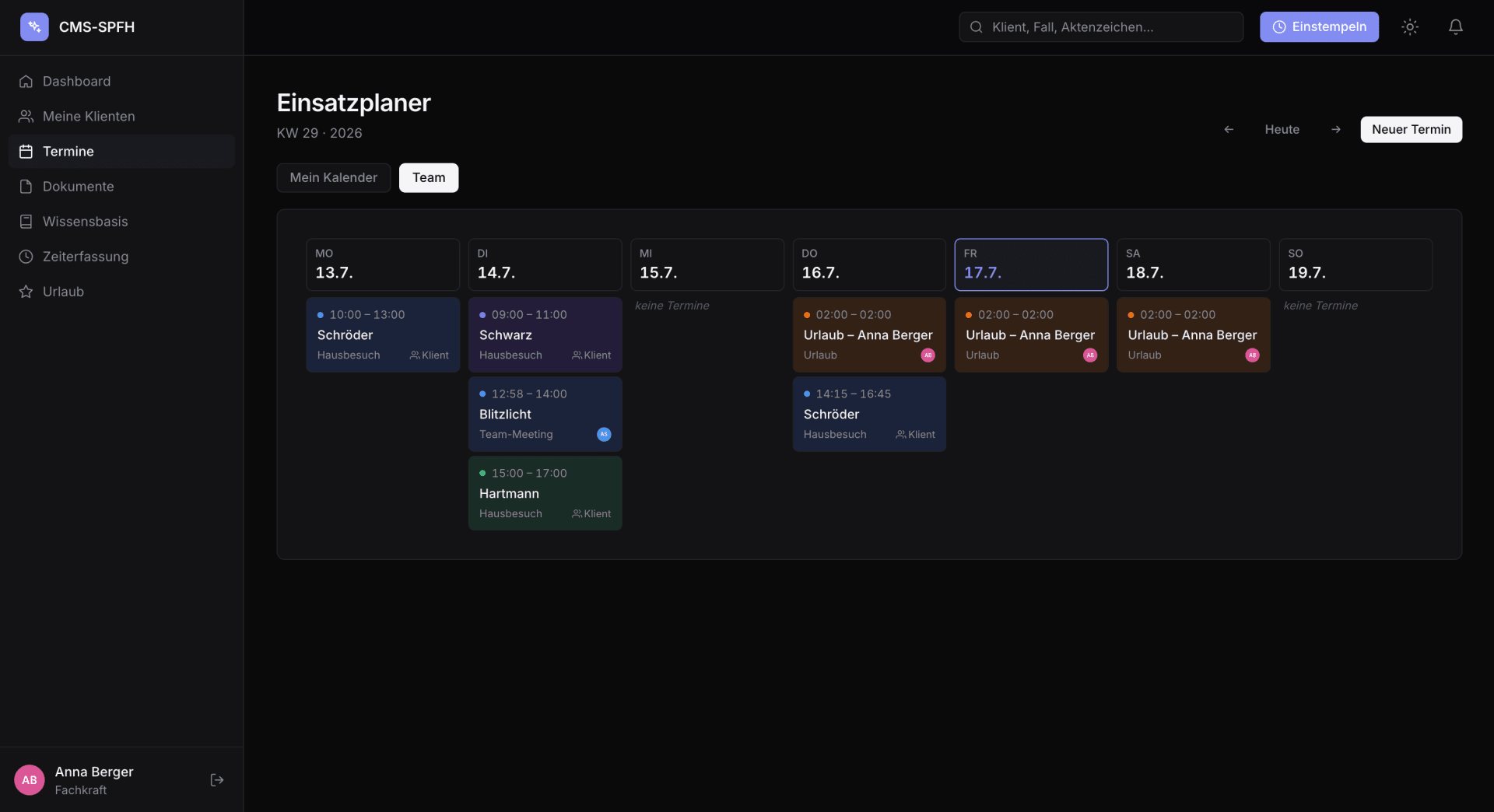The image size is (1494, 812).
Task: Open Friday's Urlaub – Anna Berger card
Action: coord(1031,334)
